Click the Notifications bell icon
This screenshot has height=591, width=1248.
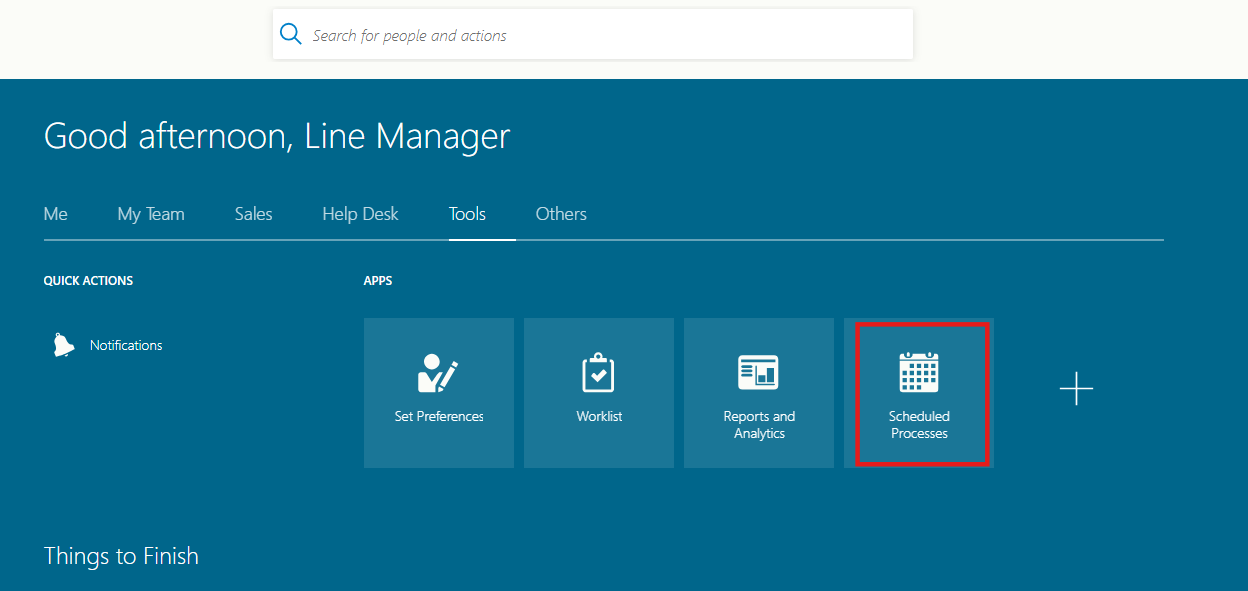(62, 343)
